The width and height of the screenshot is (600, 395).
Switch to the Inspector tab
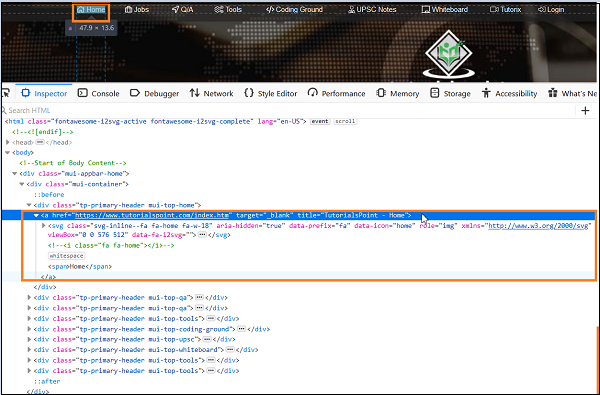point(44,93)
